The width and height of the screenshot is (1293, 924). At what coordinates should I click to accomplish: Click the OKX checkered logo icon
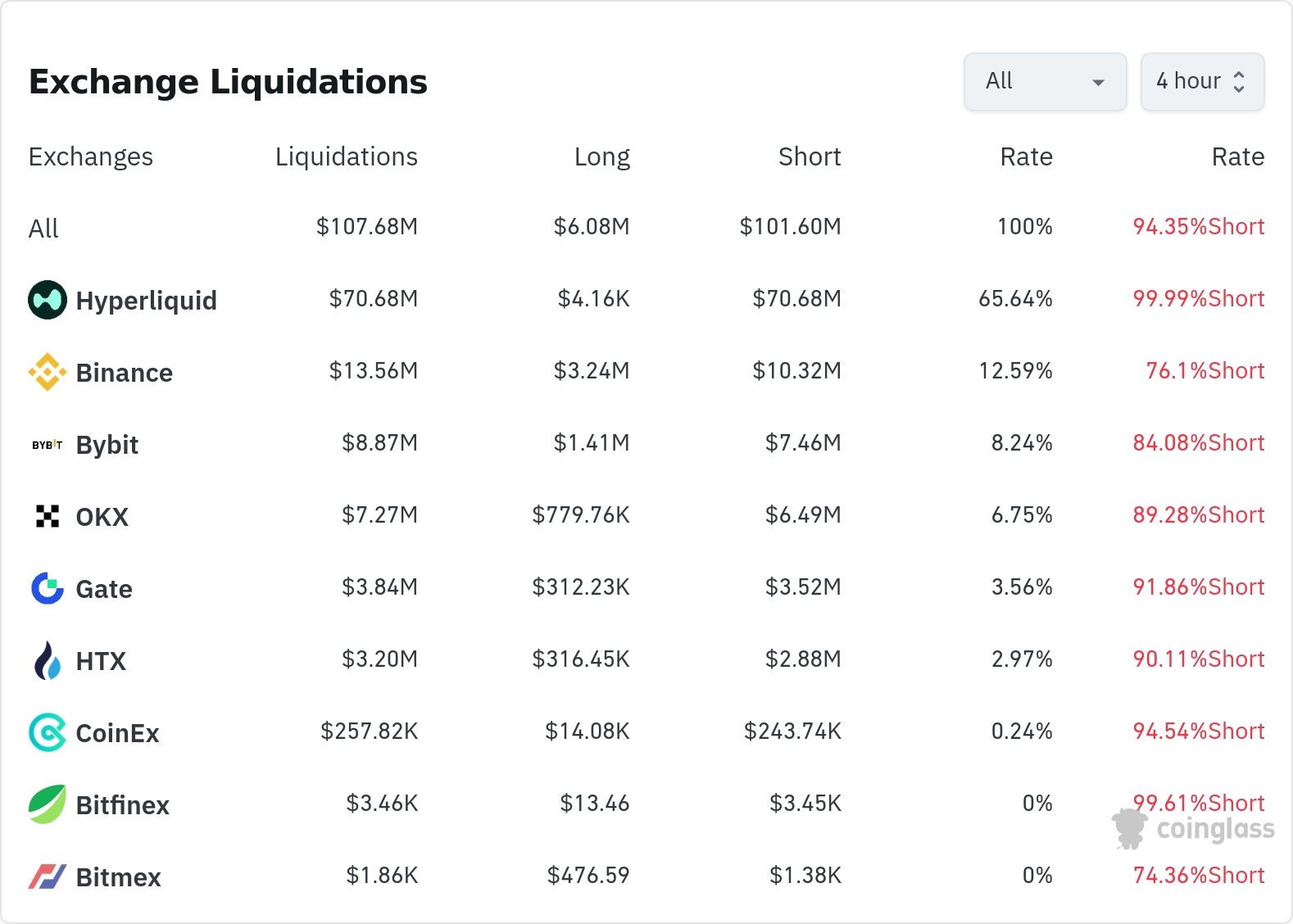48,516
